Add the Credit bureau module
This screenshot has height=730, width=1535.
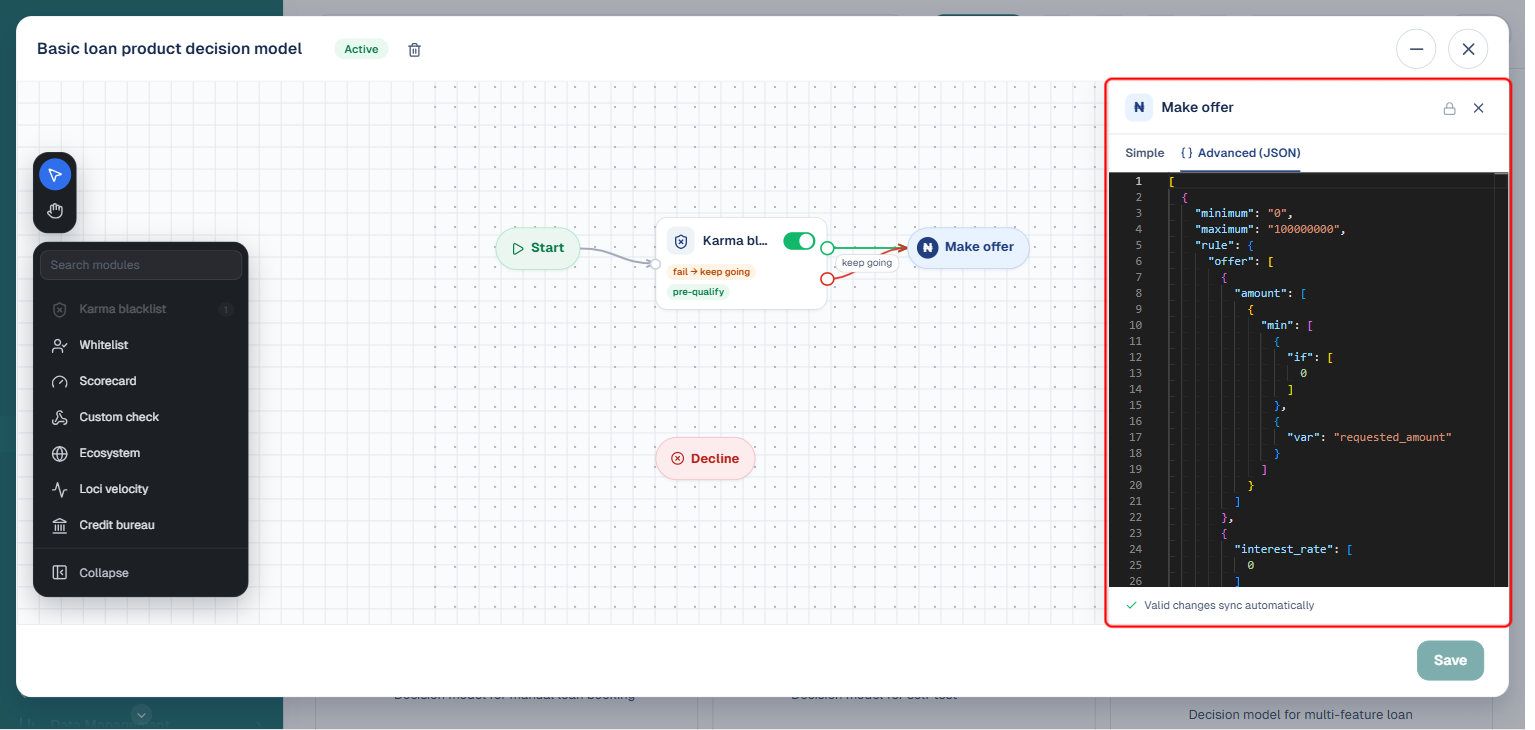click(x=141, y=525)
